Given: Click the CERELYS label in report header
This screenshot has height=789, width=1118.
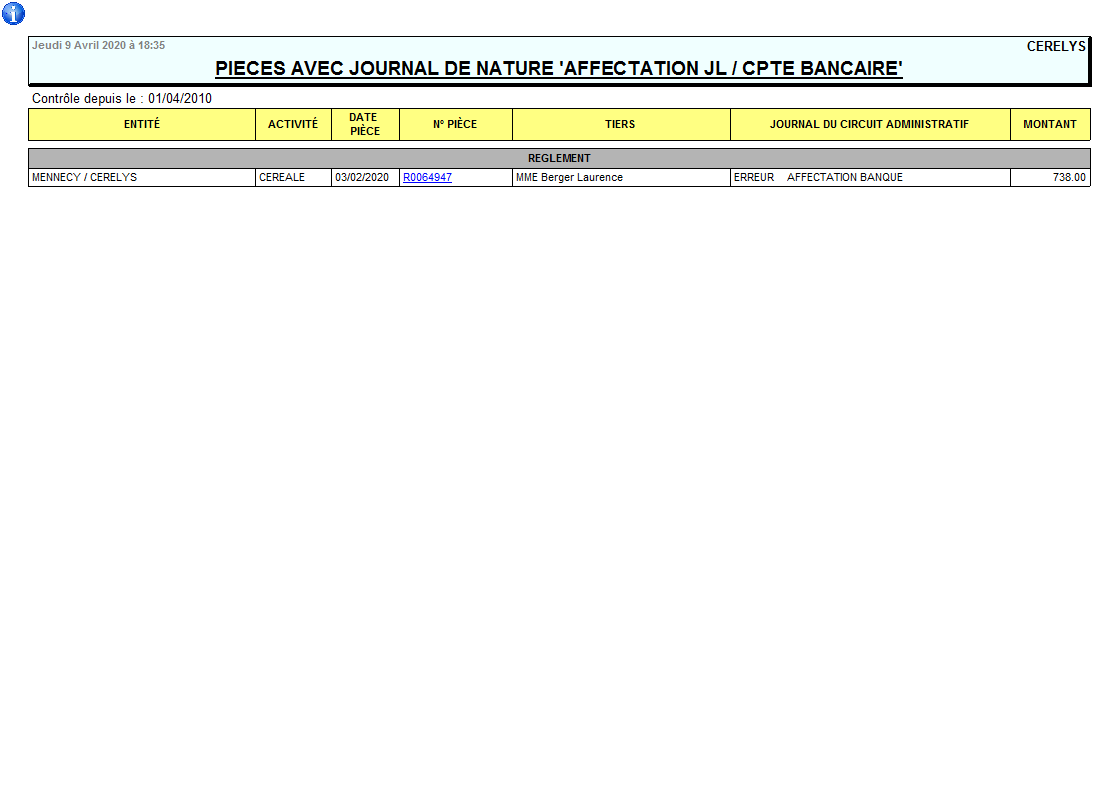Looking at the screenshot, I should [1056, 46].
